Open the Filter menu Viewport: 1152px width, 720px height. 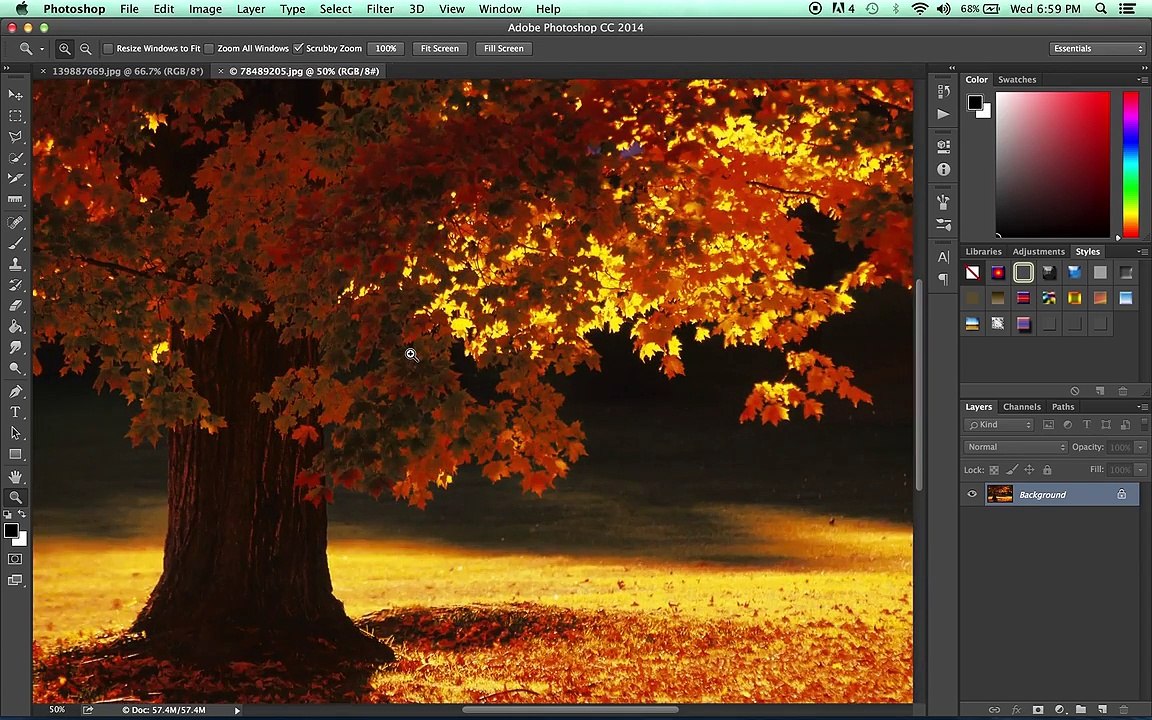(x=380, y=9)
